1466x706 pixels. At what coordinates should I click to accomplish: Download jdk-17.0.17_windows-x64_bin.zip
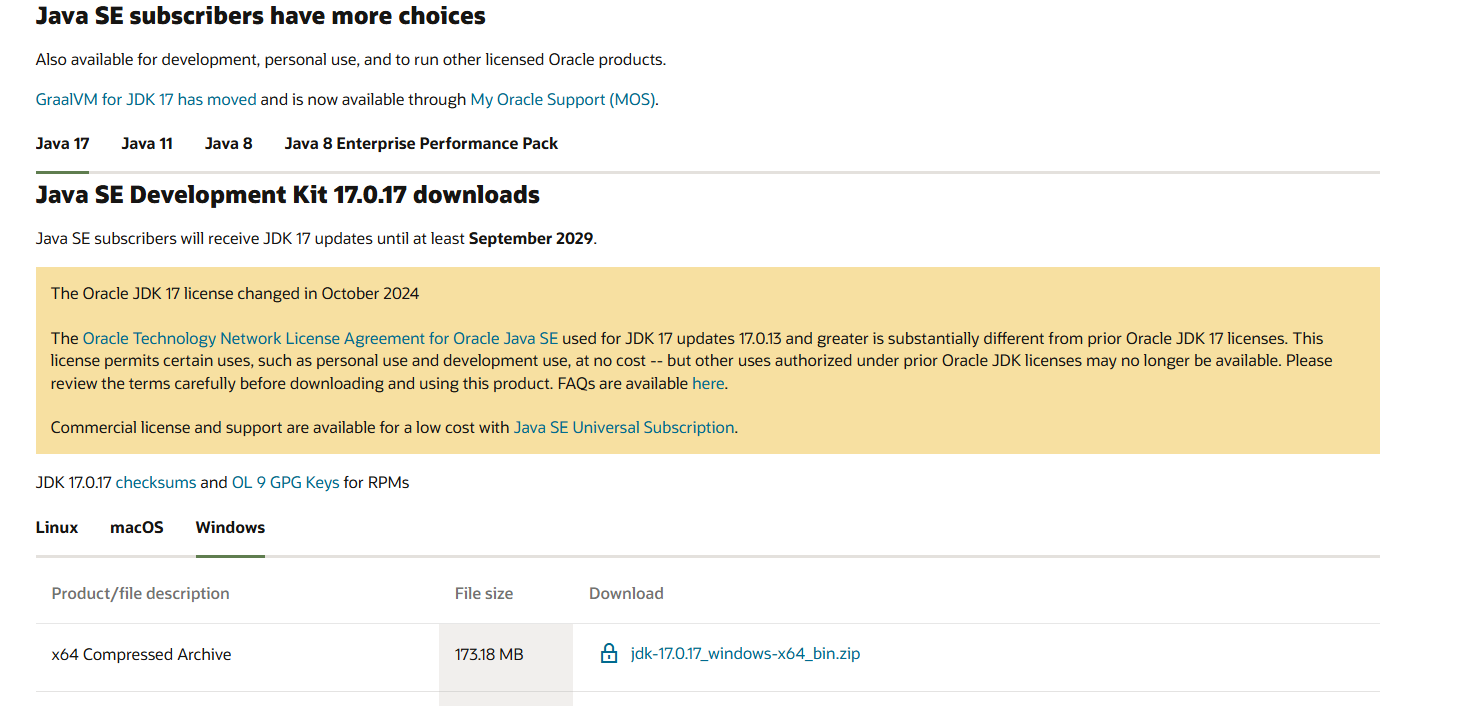click(x=745, y=654)
